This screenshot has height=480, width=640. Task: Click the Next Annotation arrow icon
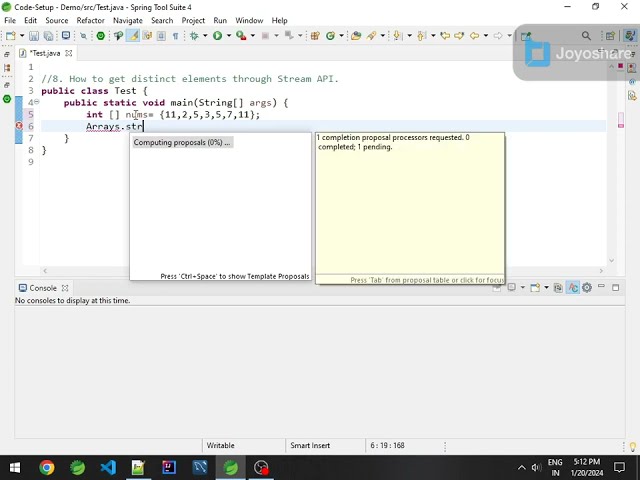click(397, 36)
